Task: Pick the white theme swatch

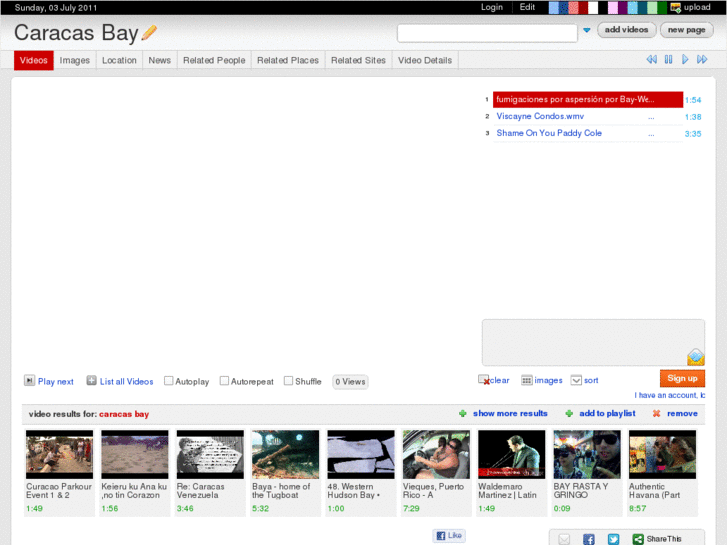Action: click(593, 7)
